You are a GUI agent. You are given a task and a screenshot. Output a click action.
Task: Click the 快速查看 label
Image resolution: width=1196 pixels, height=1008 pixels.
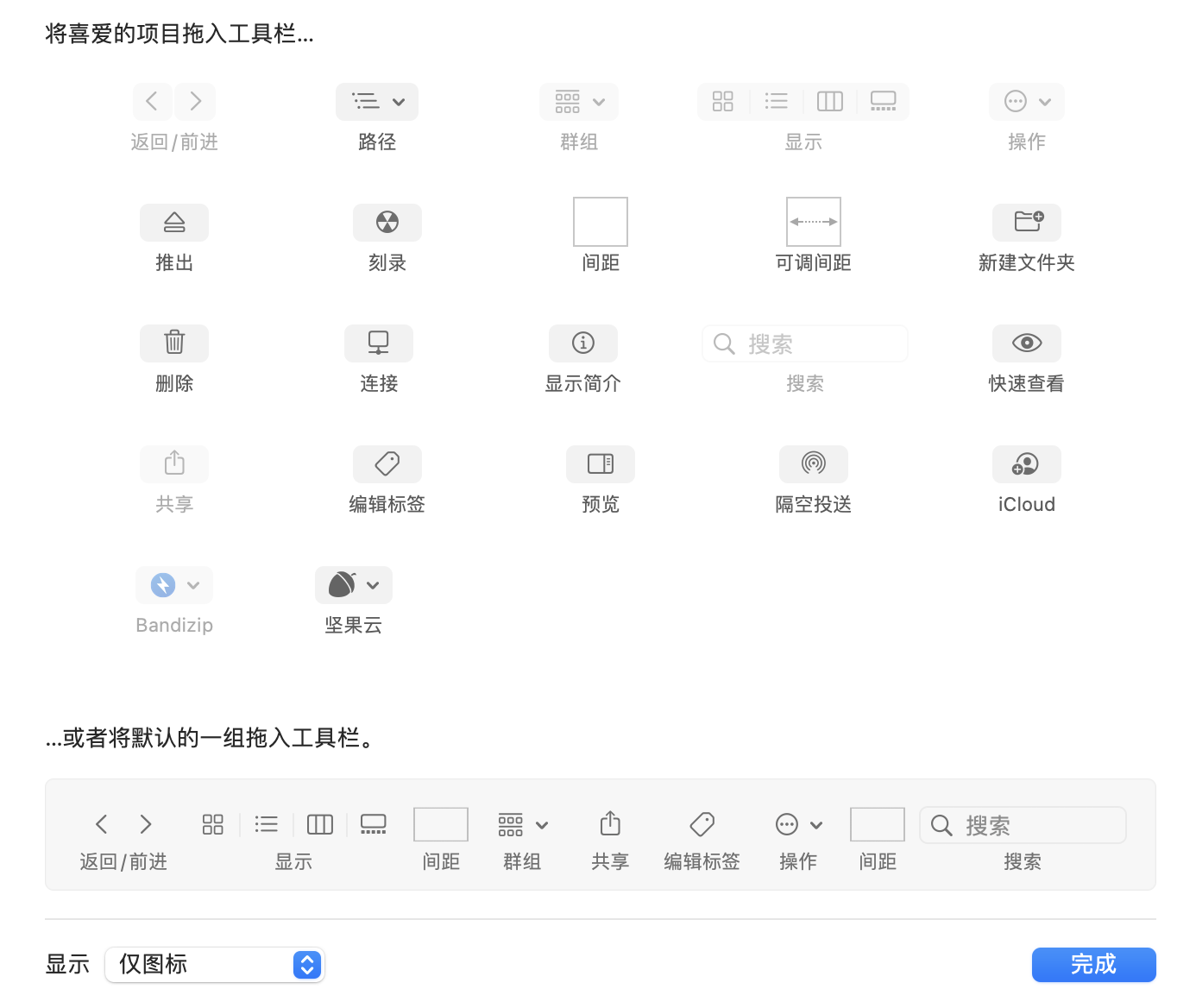click(x=1027, y=383)
